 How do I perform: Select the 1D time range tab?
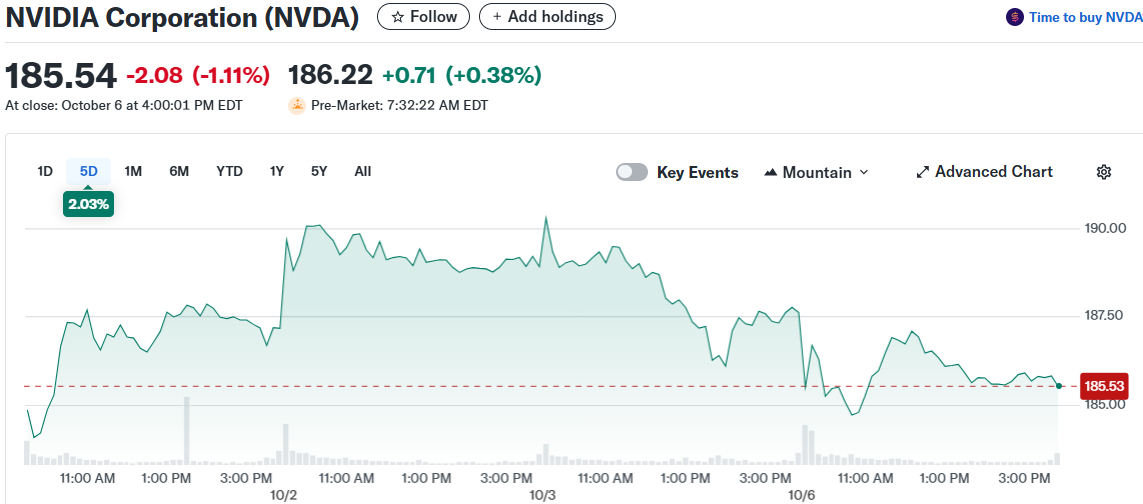[x=45, y=171]
